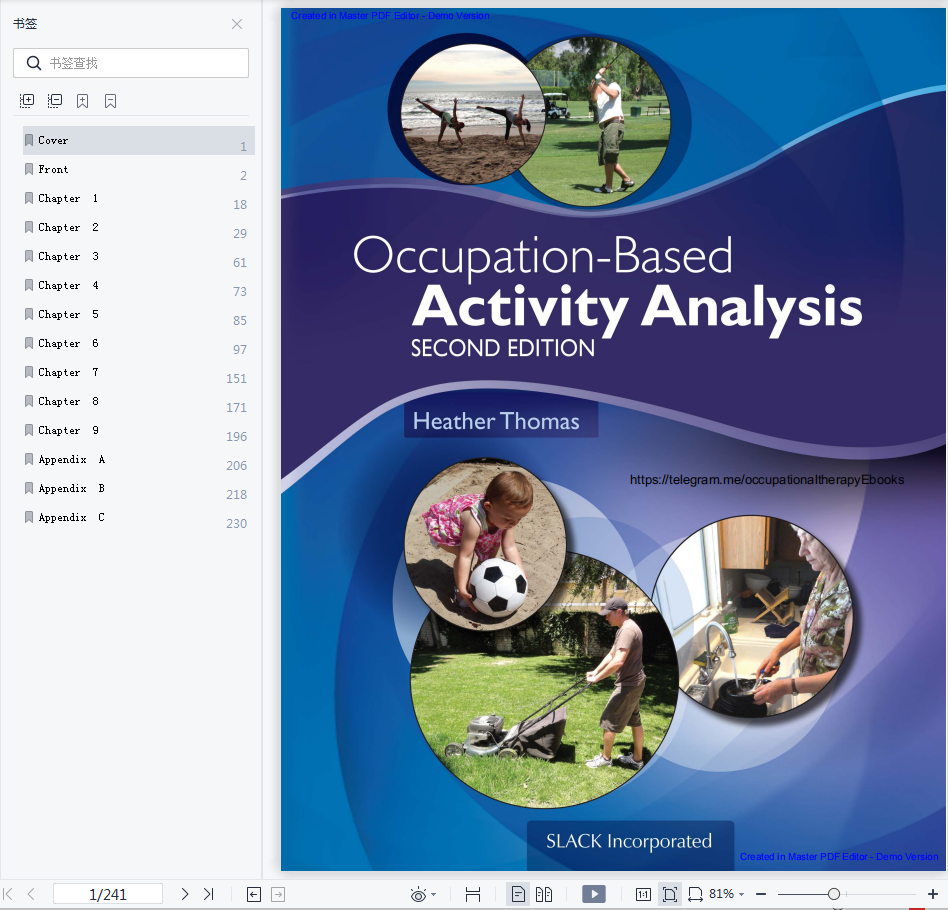Viewport: 948px width, 910px height.
Task: Jump to Chapter 4 bookmark
Action: pos(138,285)
